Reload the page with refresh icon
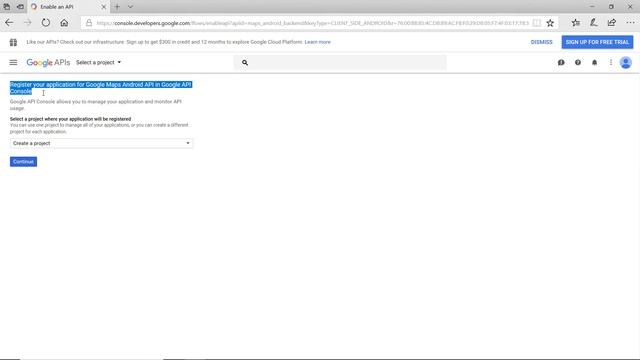Screen dimensions: 640x360 [x=46, y=23]
